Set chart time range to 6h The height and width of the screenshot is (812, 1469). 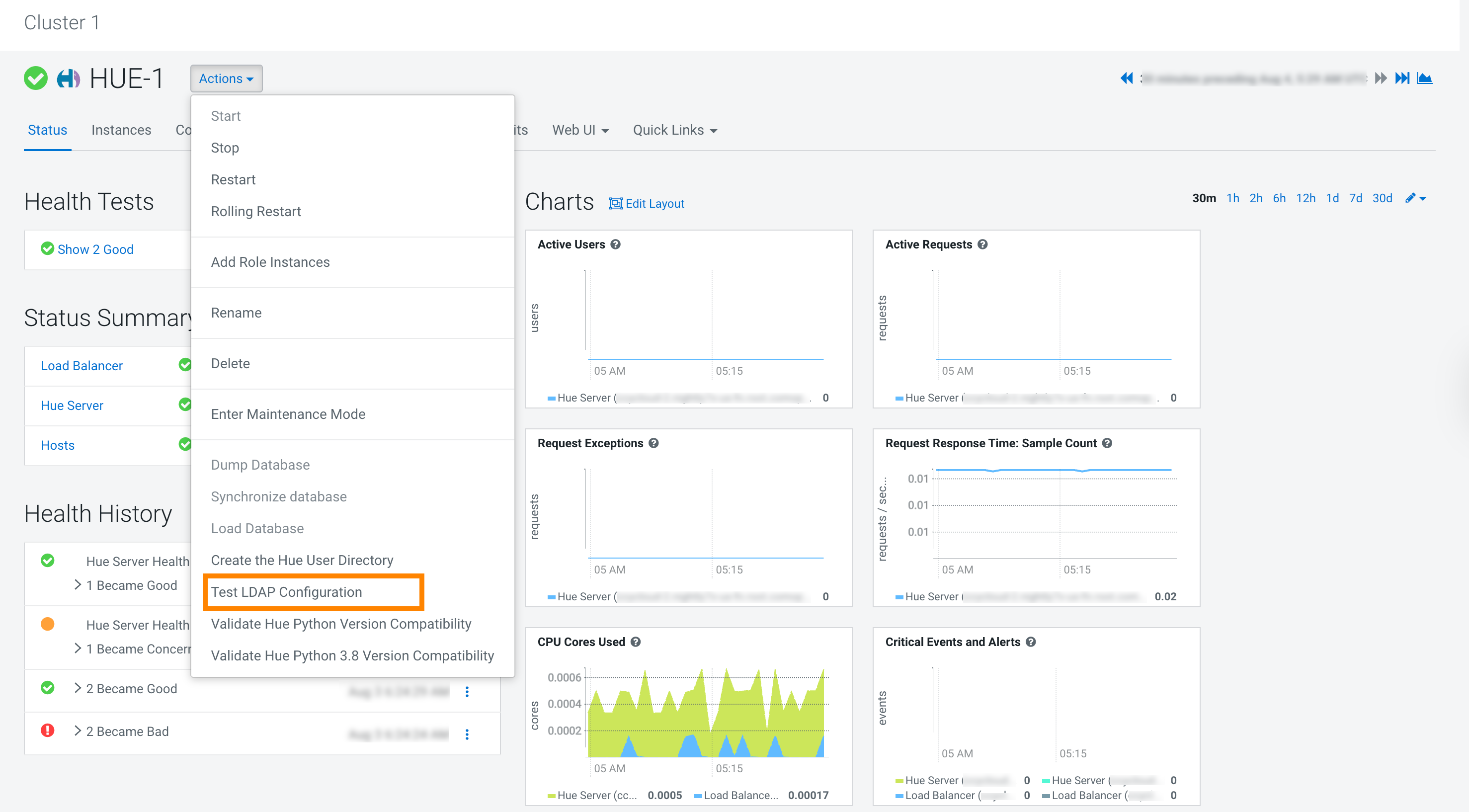[1279, 198]
